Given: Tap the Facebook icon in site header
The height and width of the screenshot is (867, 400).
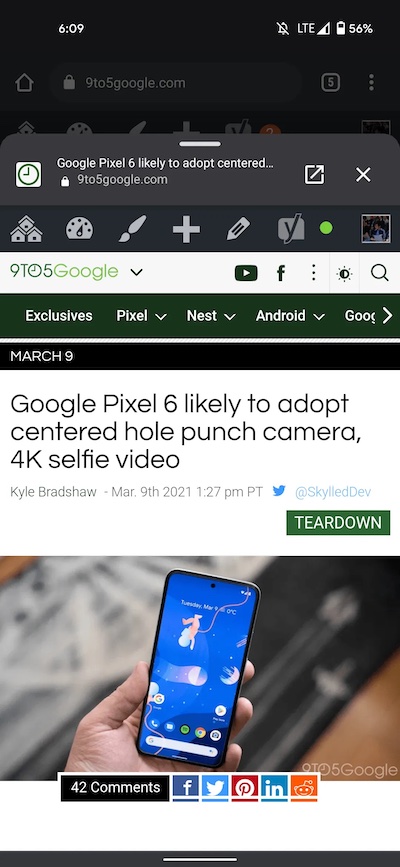Looking at the screenshot, I should tap(280, 273).
